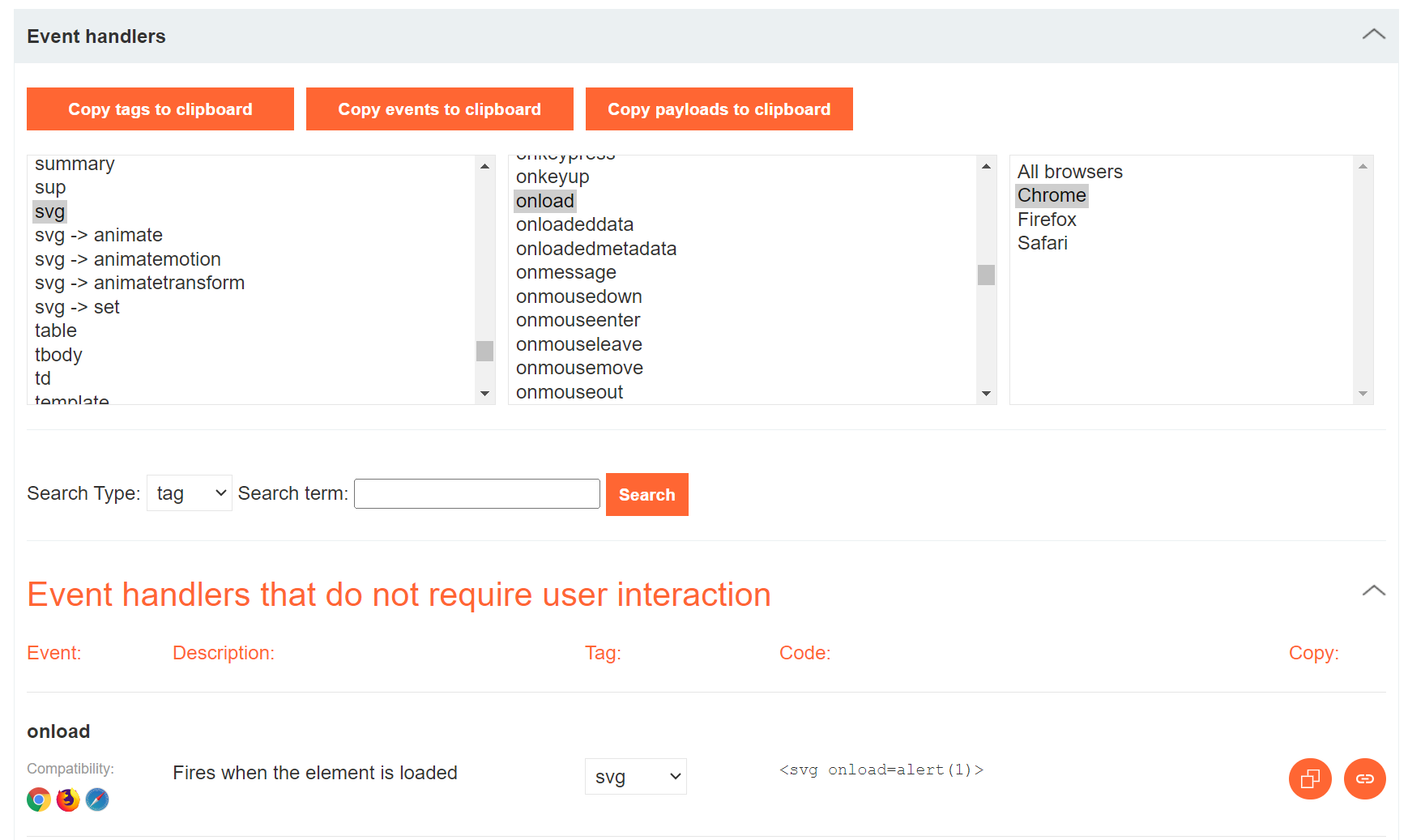
Task: Click the bold onload event heading
Action: [58, 731]
